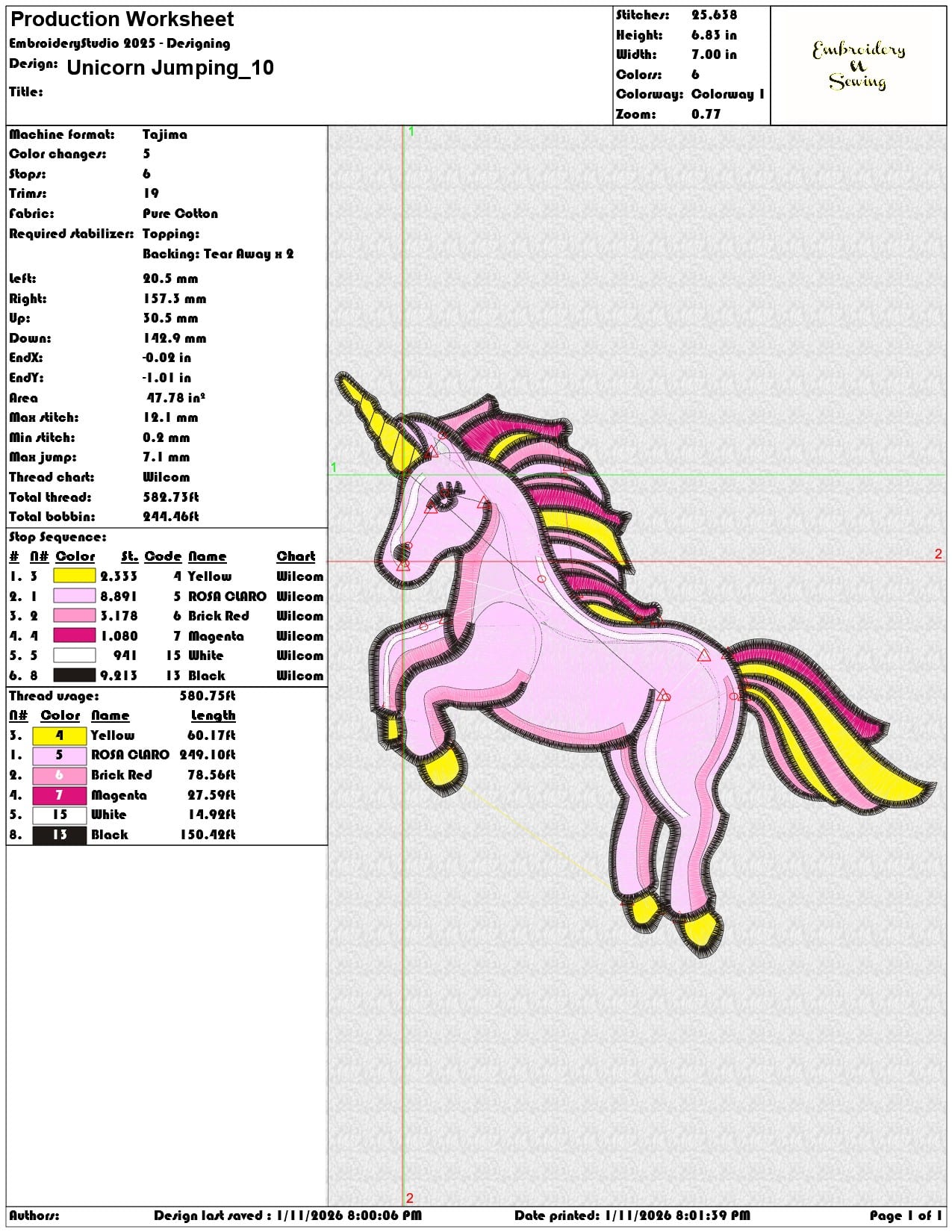The height and width of the screenshot is (1232, 952).
Task: Click the Embroidery & Sewing logo
Action: coord(859,66)
